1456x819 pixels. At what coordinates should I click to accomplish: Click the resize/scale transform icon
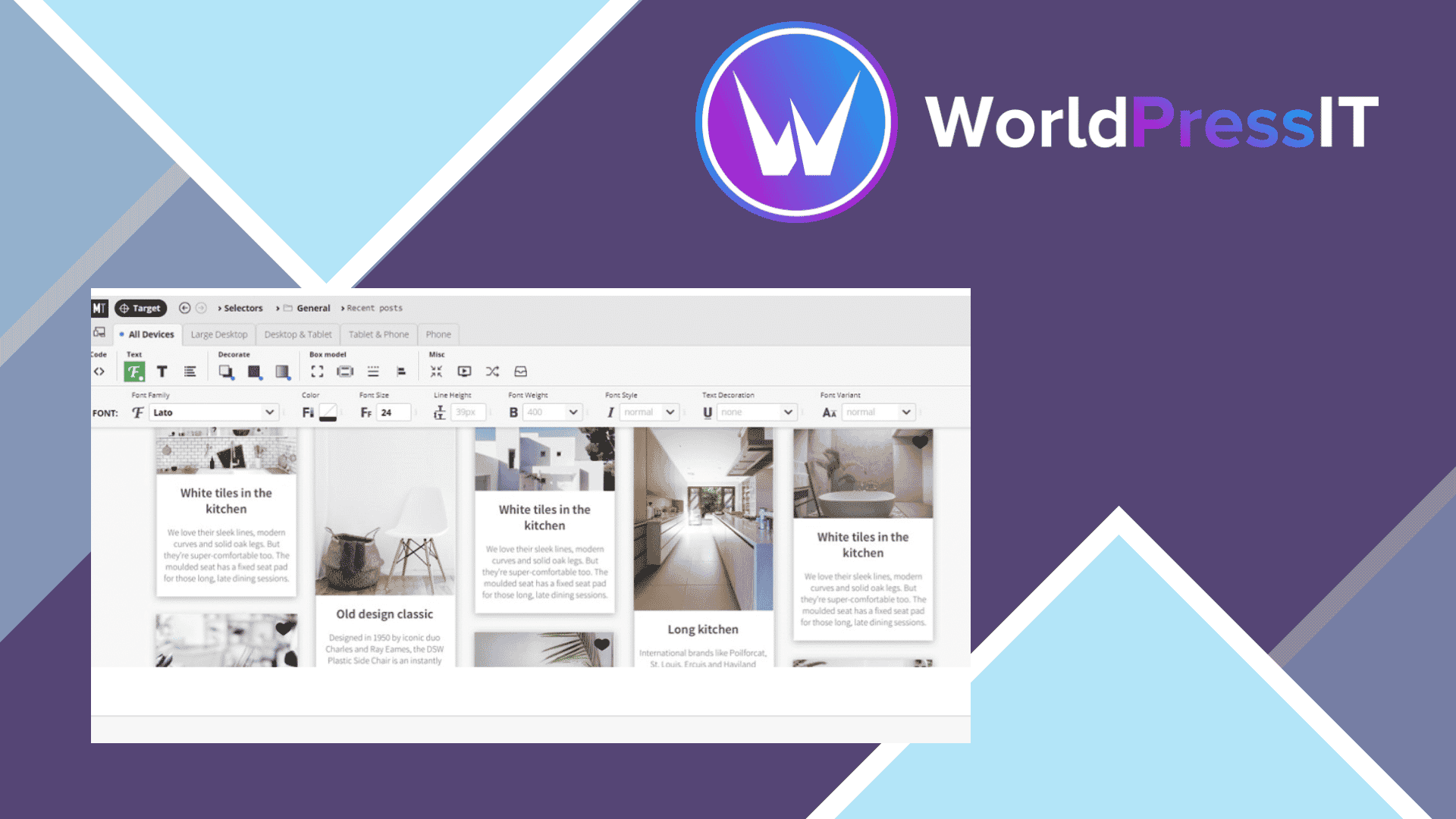[x=438, y=372]
